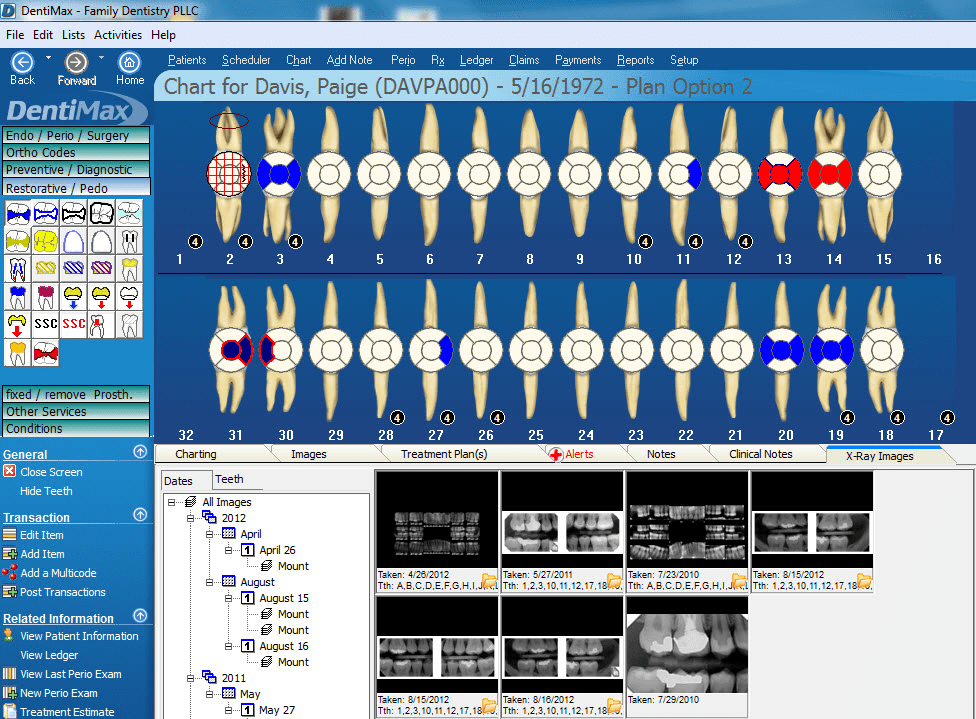Image resolution: width=976 pixels, height=719 pixels.
Task: Select the white empty bridge with red arrow icon
Action: (x=129, y=297)
